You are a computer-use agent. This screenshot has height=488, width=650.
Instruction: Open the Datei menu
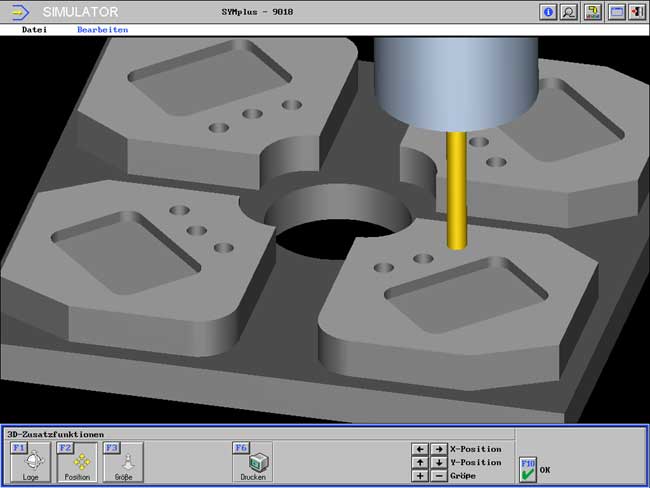[35, 30]
